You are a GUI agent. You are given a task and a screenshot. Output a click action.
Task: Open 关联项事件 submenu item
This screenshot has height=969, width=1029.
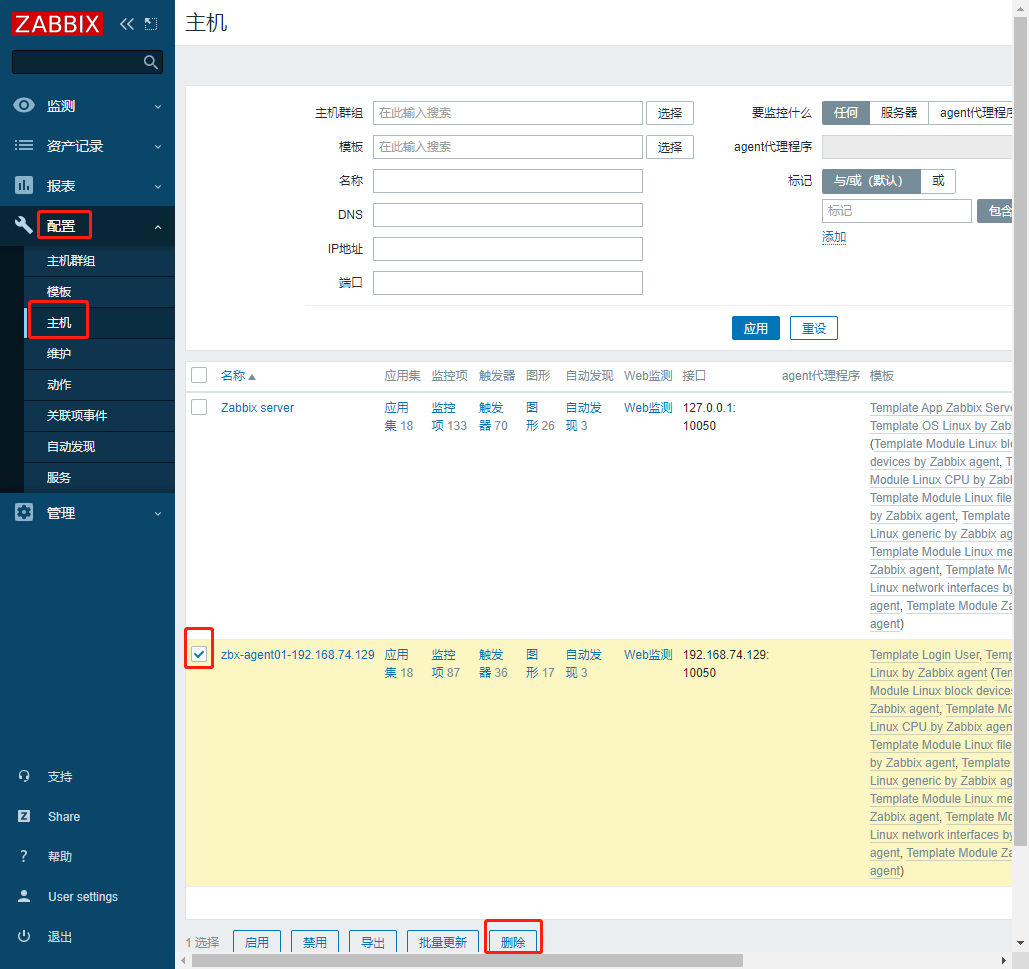[99, 416]
